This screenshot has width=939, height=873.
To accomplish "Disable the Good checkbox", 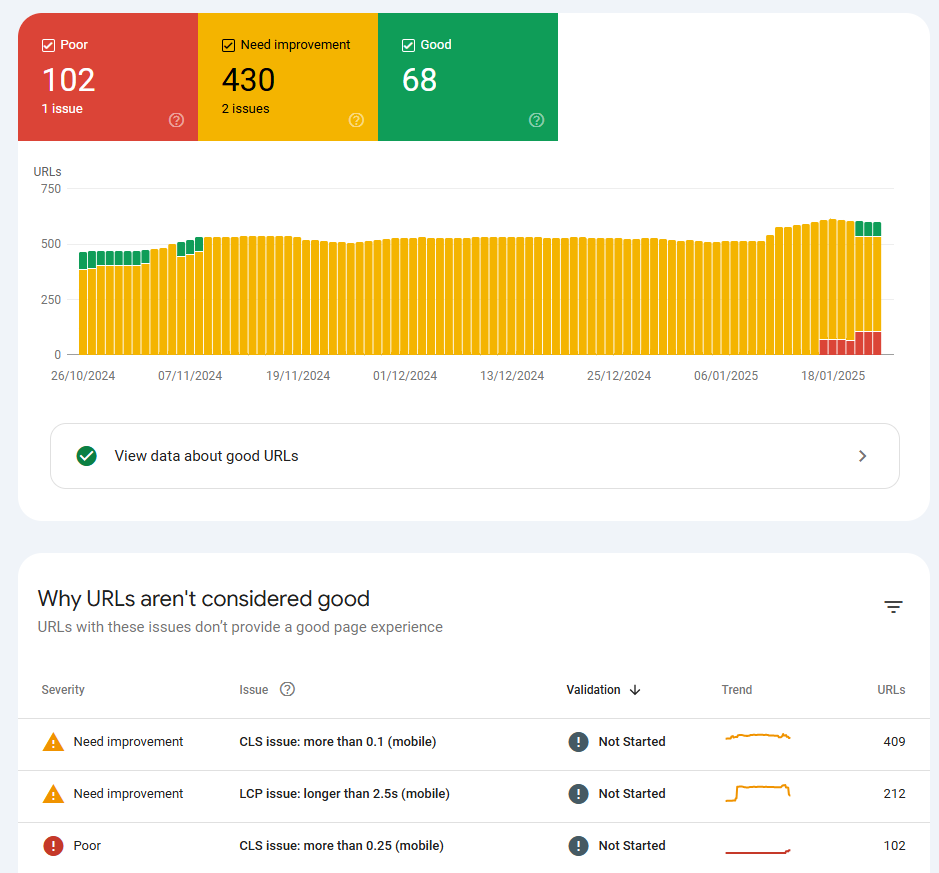I will (407, 44).
